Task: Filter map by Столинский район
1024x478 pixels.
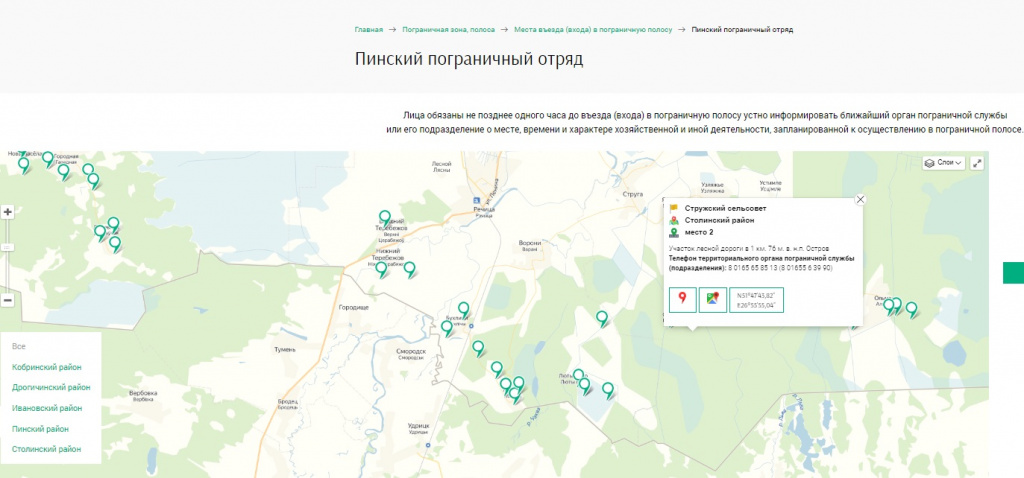Action: 46,449
